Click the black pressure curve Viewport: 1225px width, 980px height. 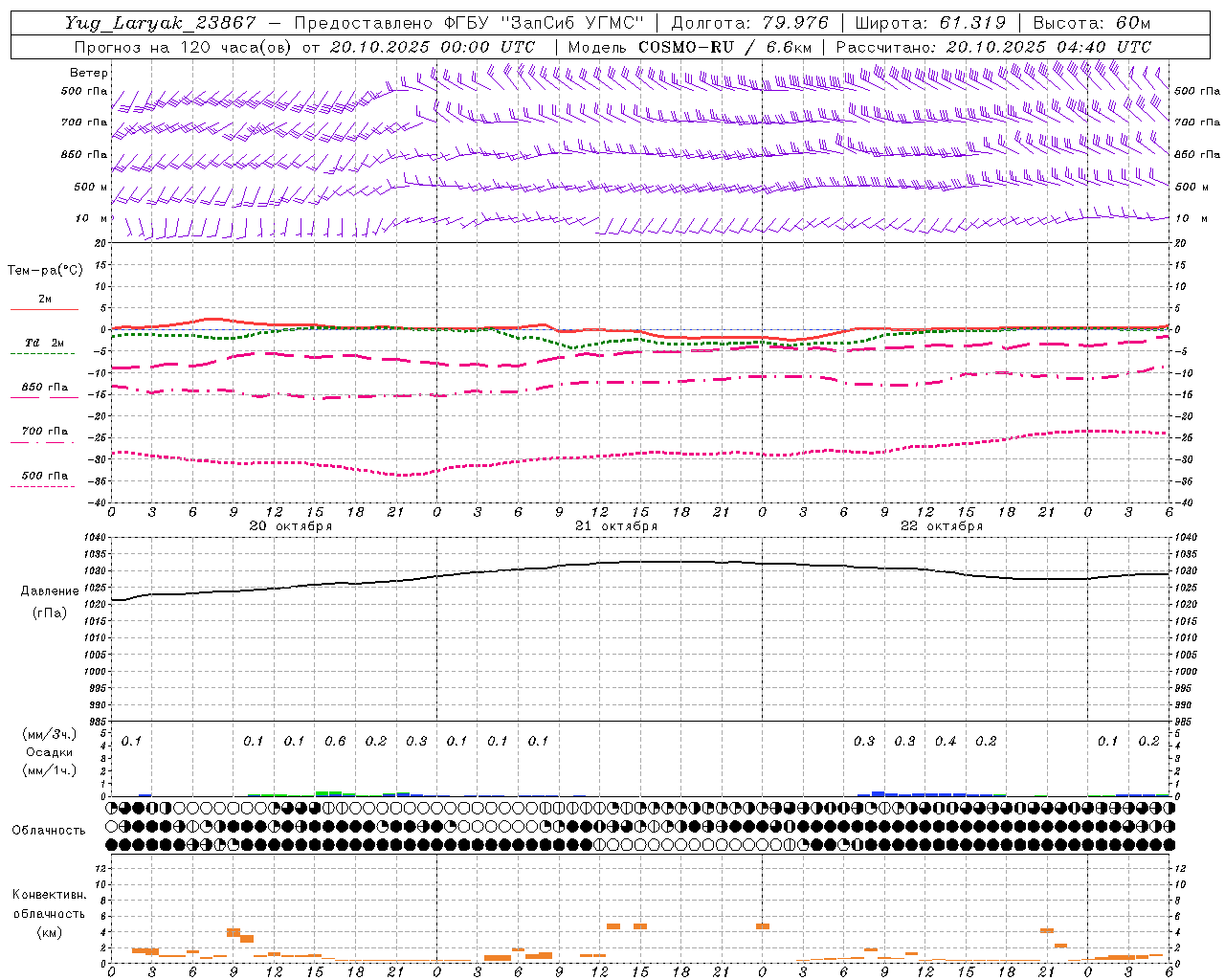point(641,562)
